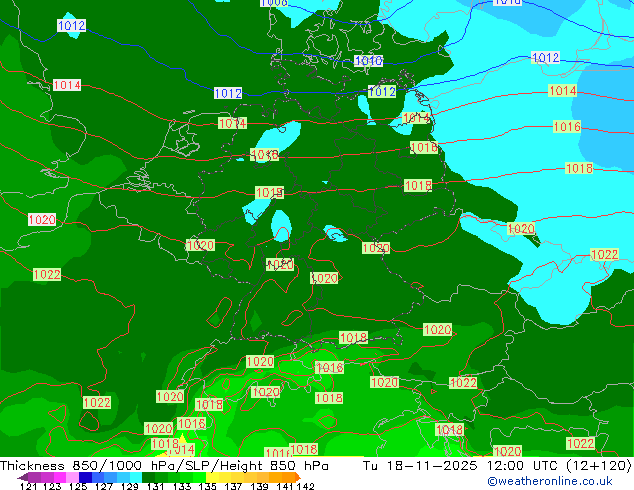Select the 1019 isobar label over central Germany
This screenshot has width=634, height=490.
click(x=269, y=192)
